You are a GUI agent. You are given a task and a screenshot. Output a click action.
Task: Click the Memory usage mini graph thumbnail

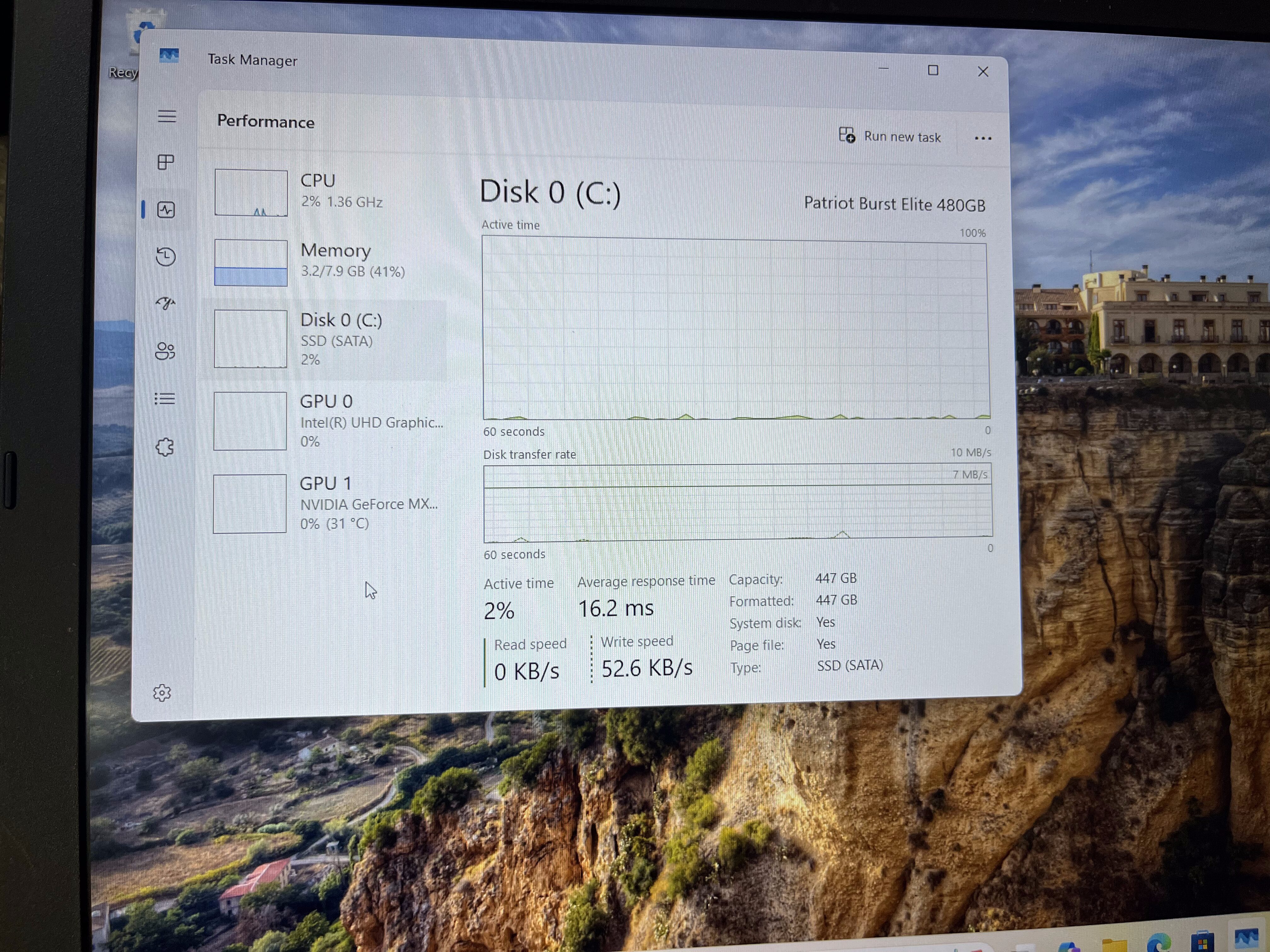[x=251, y=263]
